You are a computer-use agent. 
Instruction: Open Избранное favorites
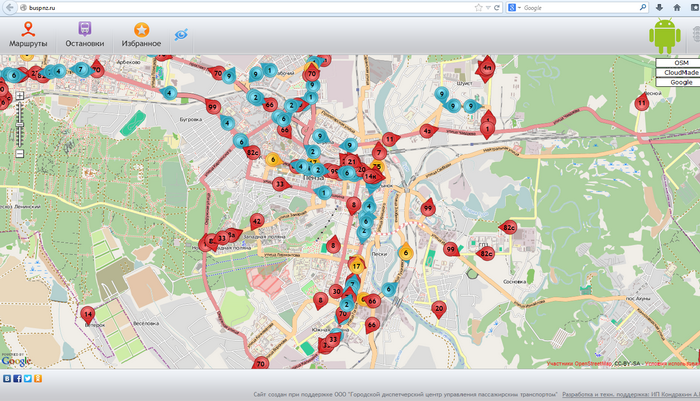[x=141, y=35]
